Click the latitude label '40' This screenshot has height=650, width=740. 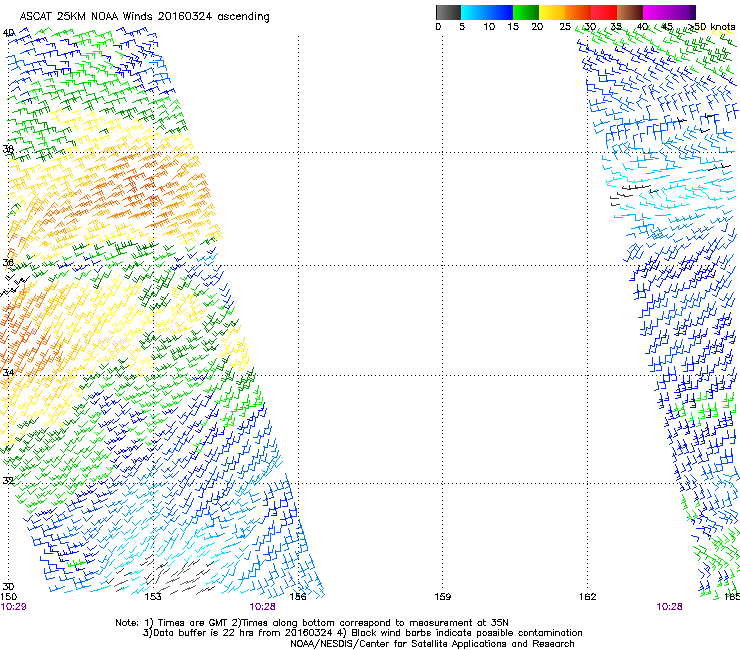8,33
